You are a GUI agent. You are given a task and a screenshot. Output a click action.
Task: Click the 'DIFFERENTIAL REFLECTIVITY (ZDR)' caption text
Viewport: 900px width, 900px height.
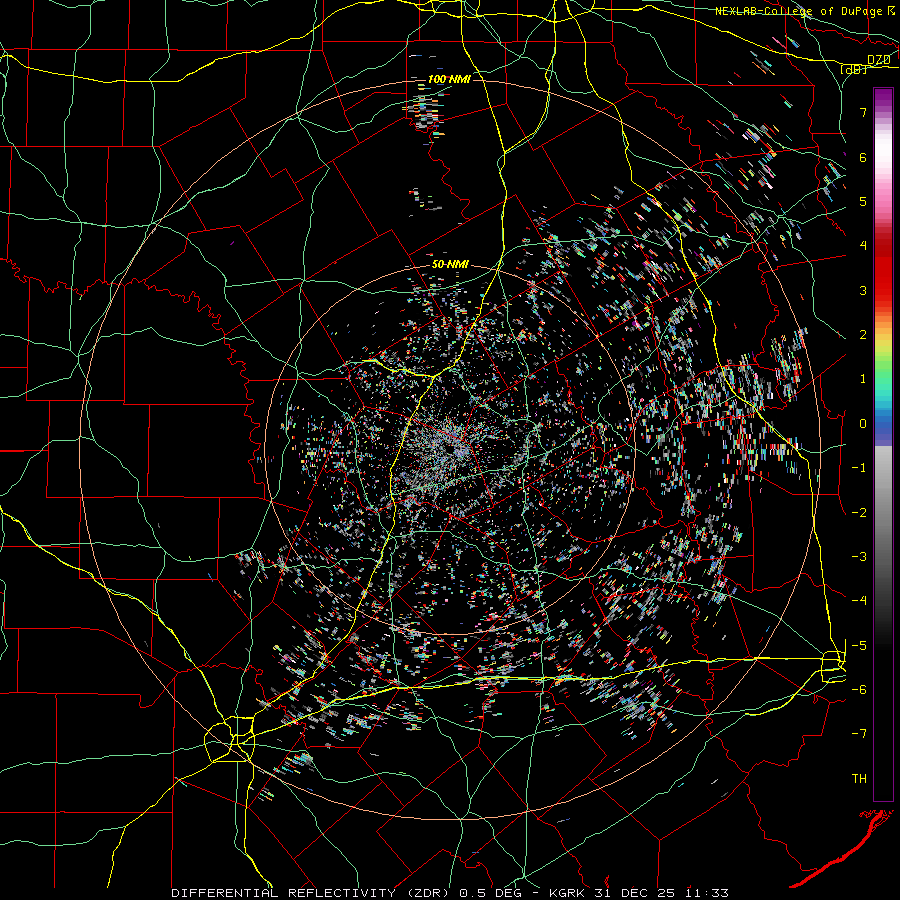(x=312, y=893)
